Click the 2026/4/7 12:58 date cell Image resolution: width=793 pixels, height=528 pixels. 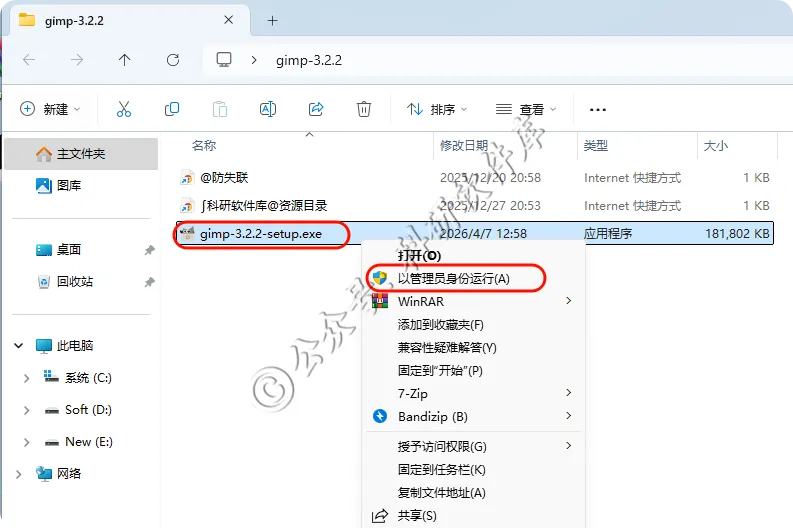coord(483,234)
